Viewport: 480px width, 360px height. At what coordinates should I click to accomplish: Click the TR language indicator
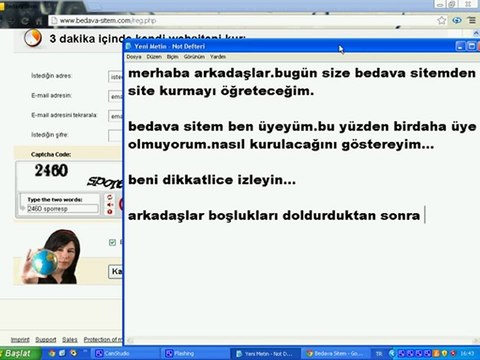click(379, 354)
